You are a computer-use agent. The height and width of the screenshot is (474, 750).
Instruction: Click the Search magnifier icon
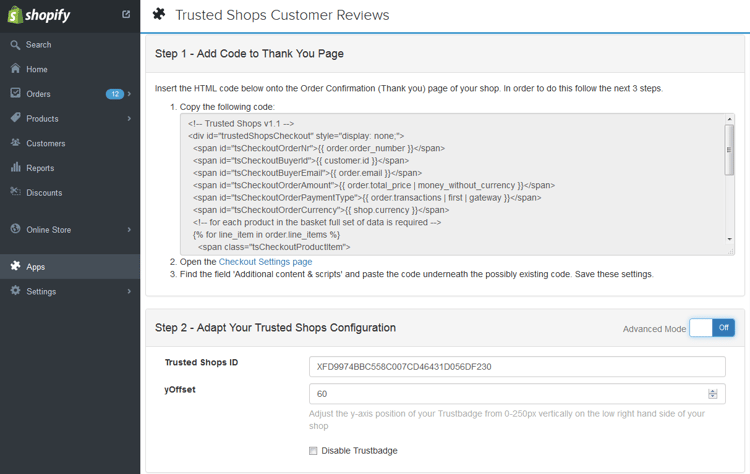(x=15, y=44)
